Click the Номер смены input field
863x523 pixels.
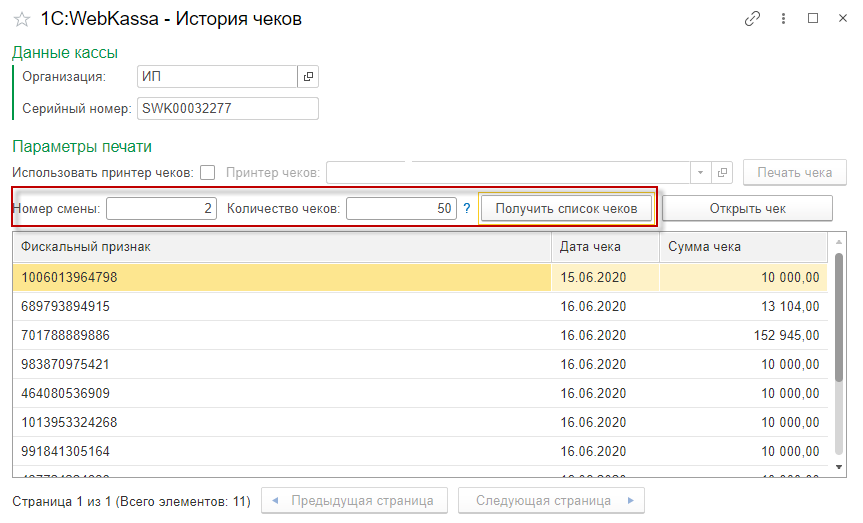click(x=161, y=209)
